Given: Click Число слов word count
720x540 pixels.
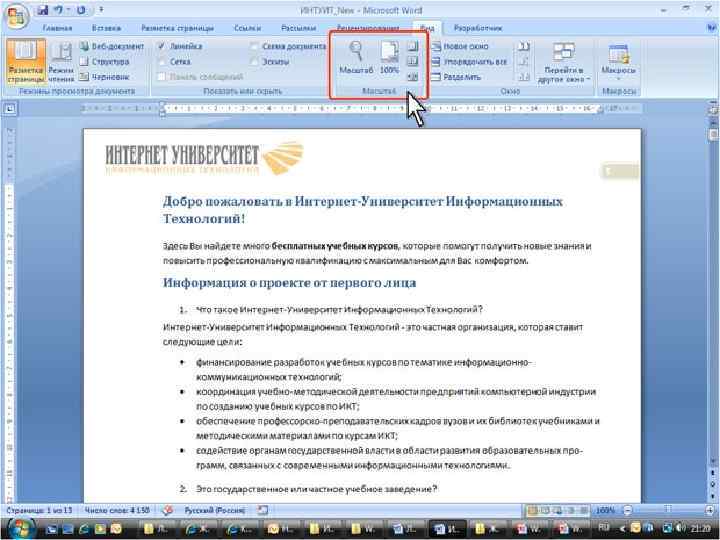Looking at the screenshot, I should point(117,510).
